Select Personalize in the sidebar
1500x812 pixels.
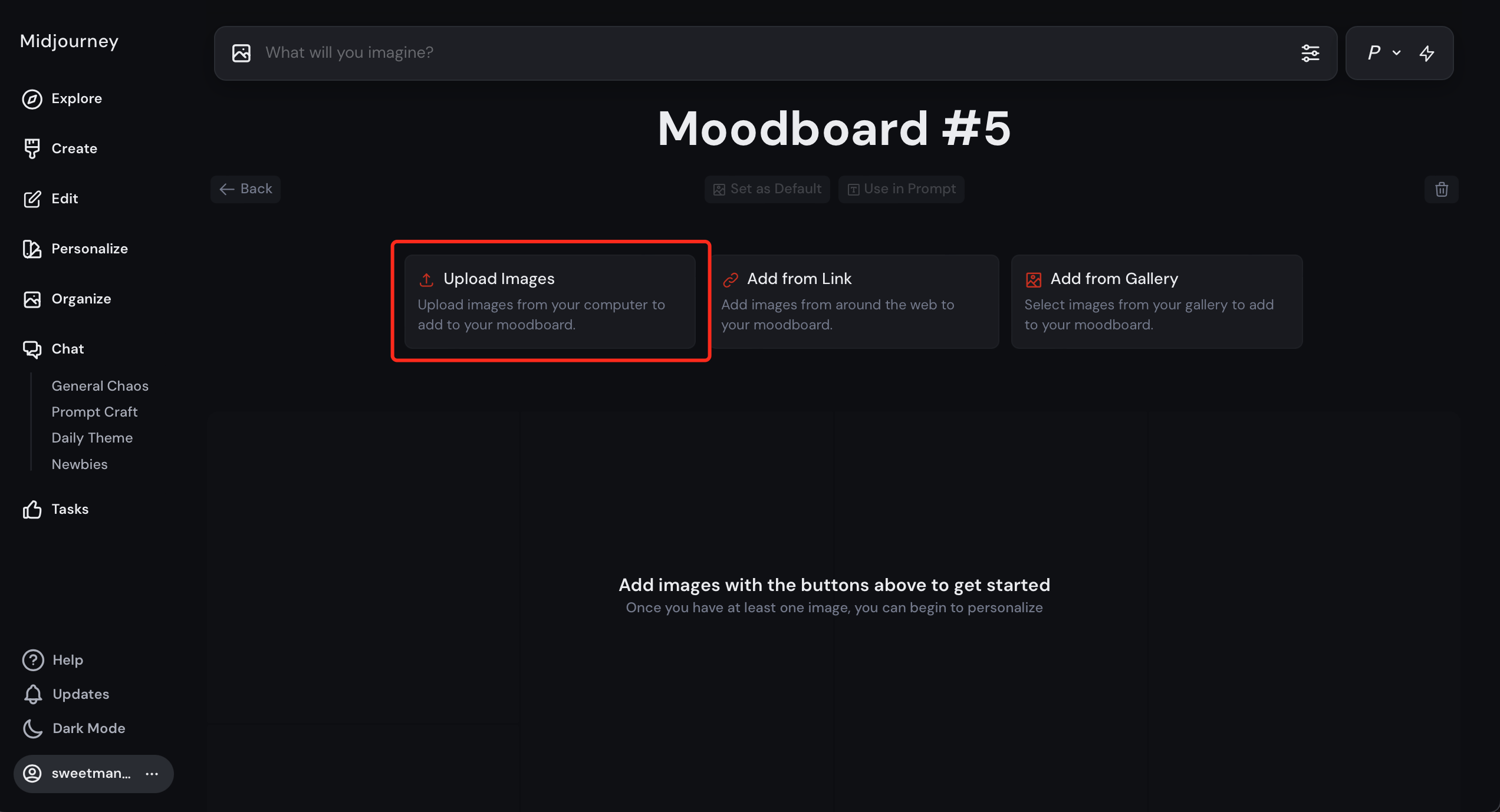click(x=75, y=249)
